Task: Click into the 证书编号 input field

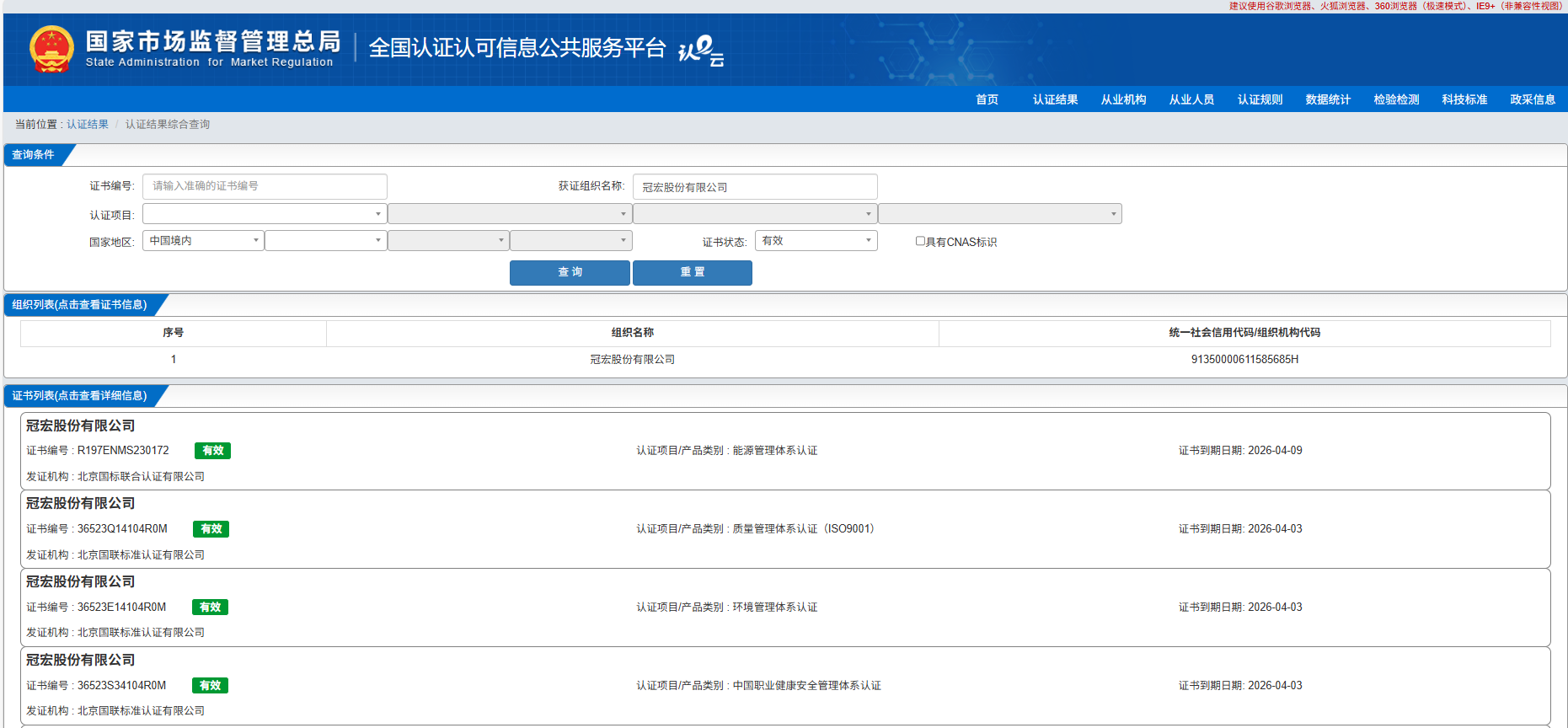Action: [x=265, y=186]
